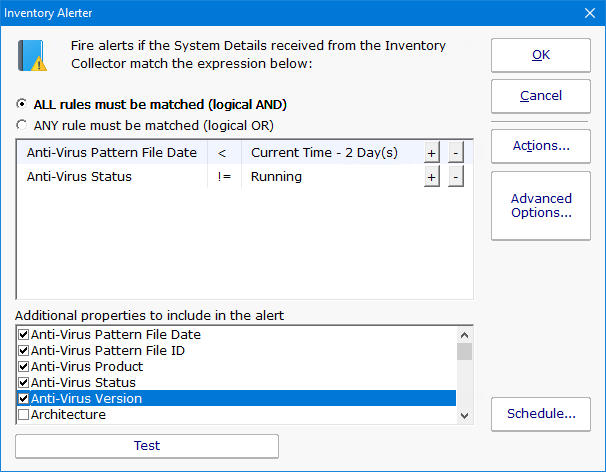Add a rule after Anti-Virus Status row
This screenshot has height=472, width=606.
pyautogui.click(x=432, y=177)
